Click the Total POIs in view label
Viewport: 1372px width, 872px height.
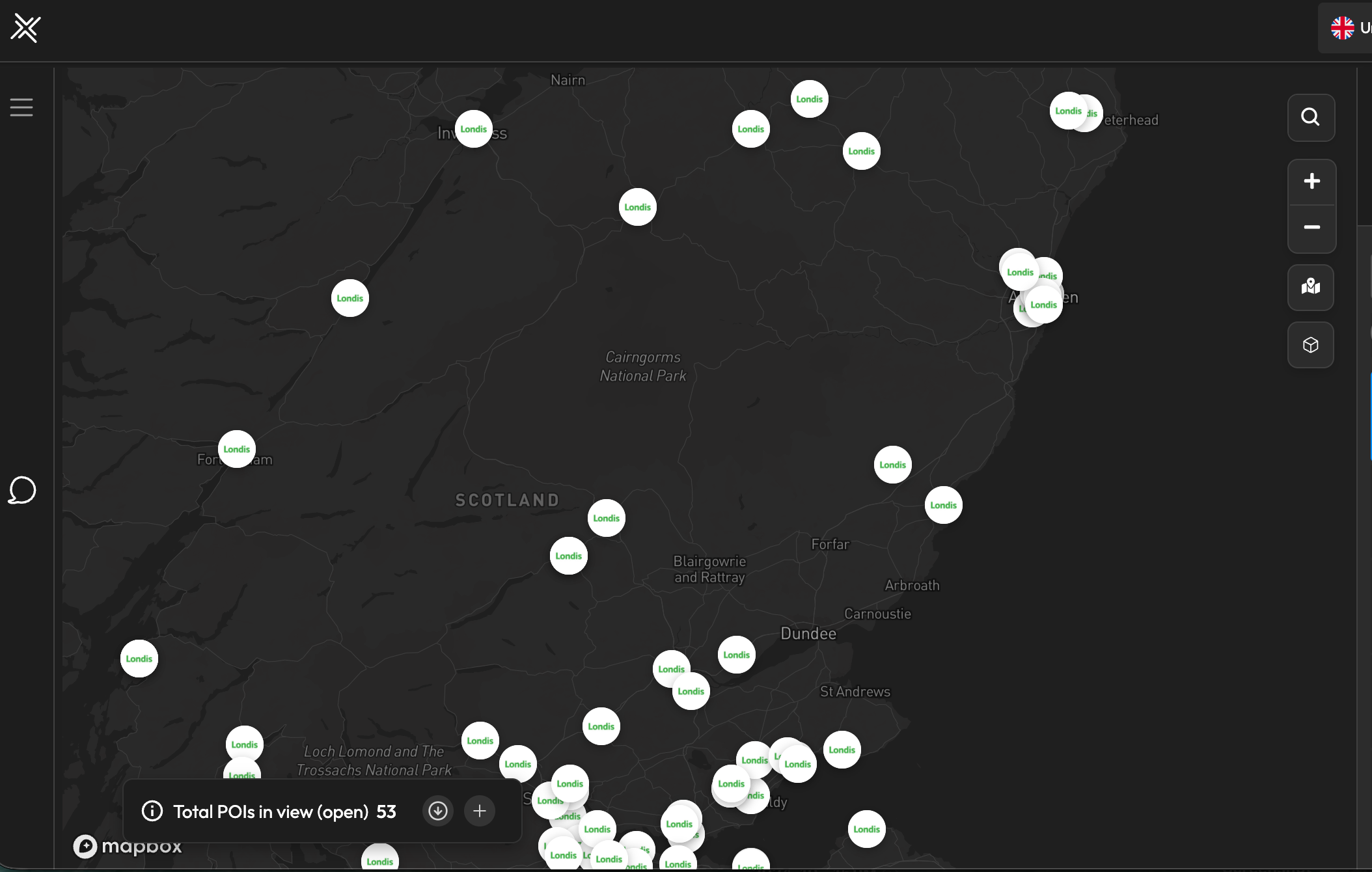coord(271,811)
